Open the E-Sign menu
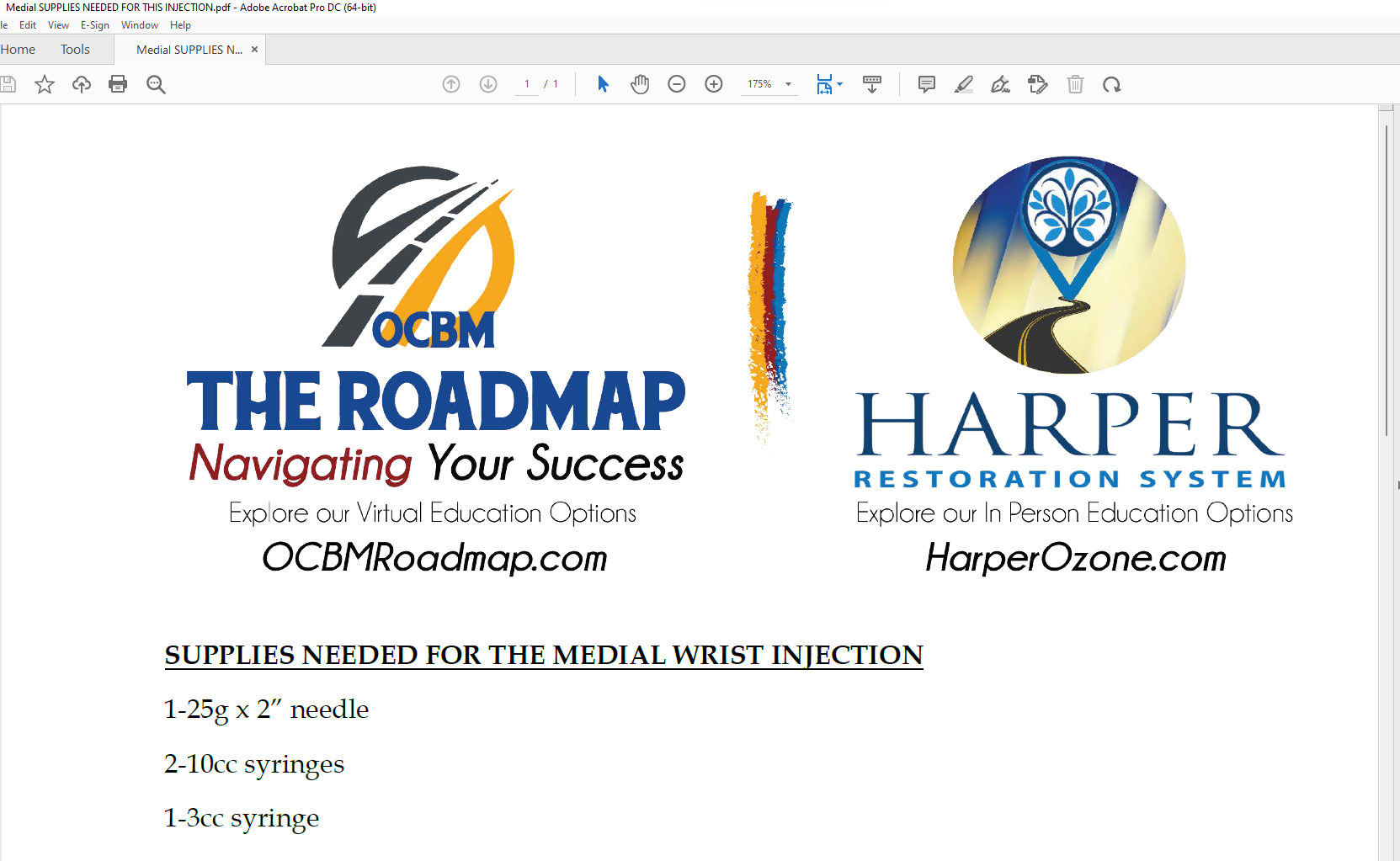Screen dimensions: 1400x861 94,24
